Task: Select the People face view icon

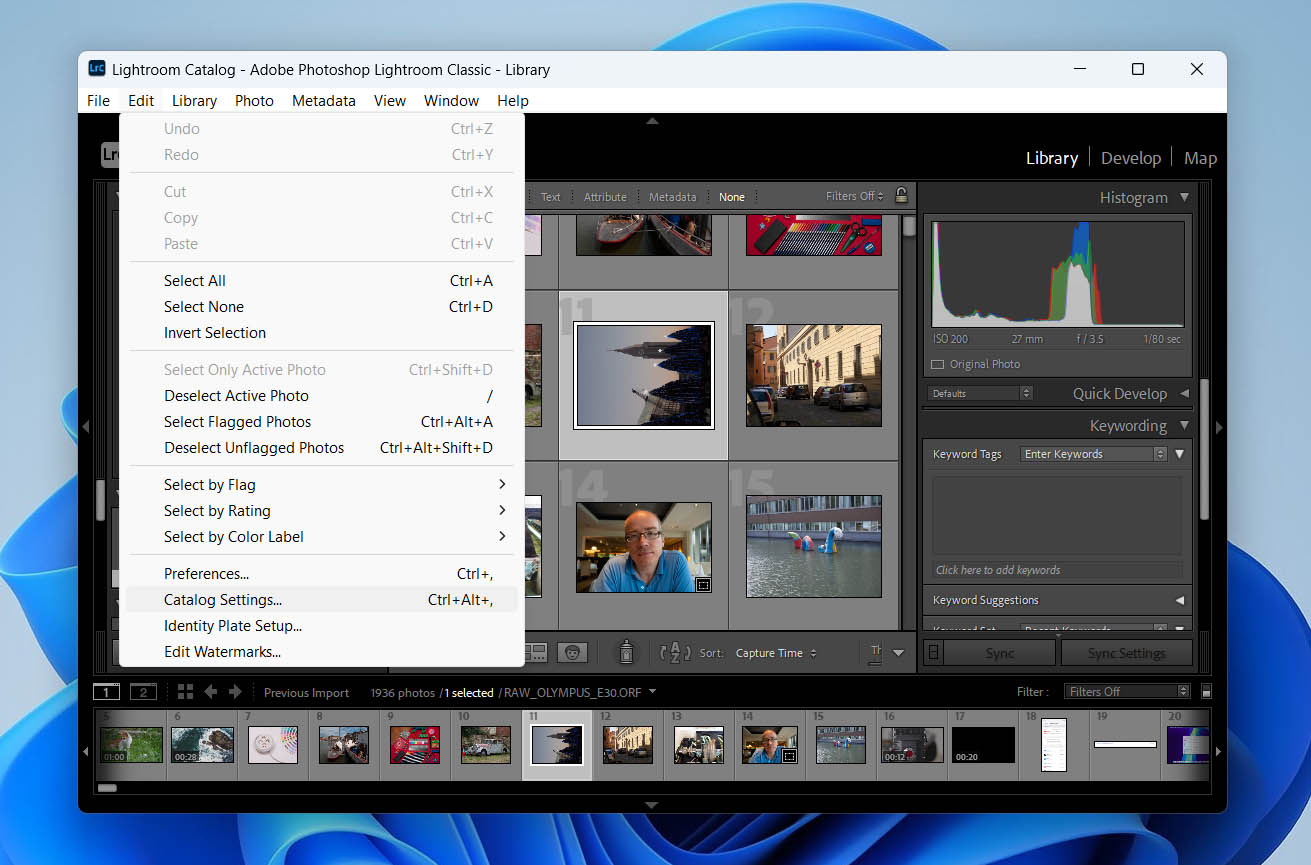Action: 572,652
